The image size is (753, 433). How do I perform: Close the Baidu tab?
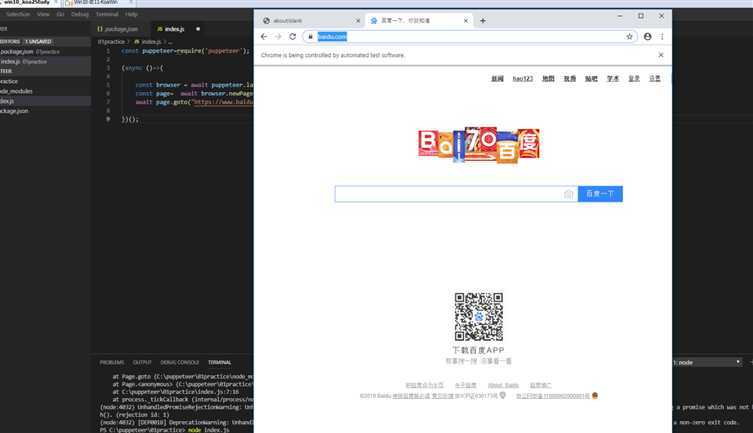[465, 21]
